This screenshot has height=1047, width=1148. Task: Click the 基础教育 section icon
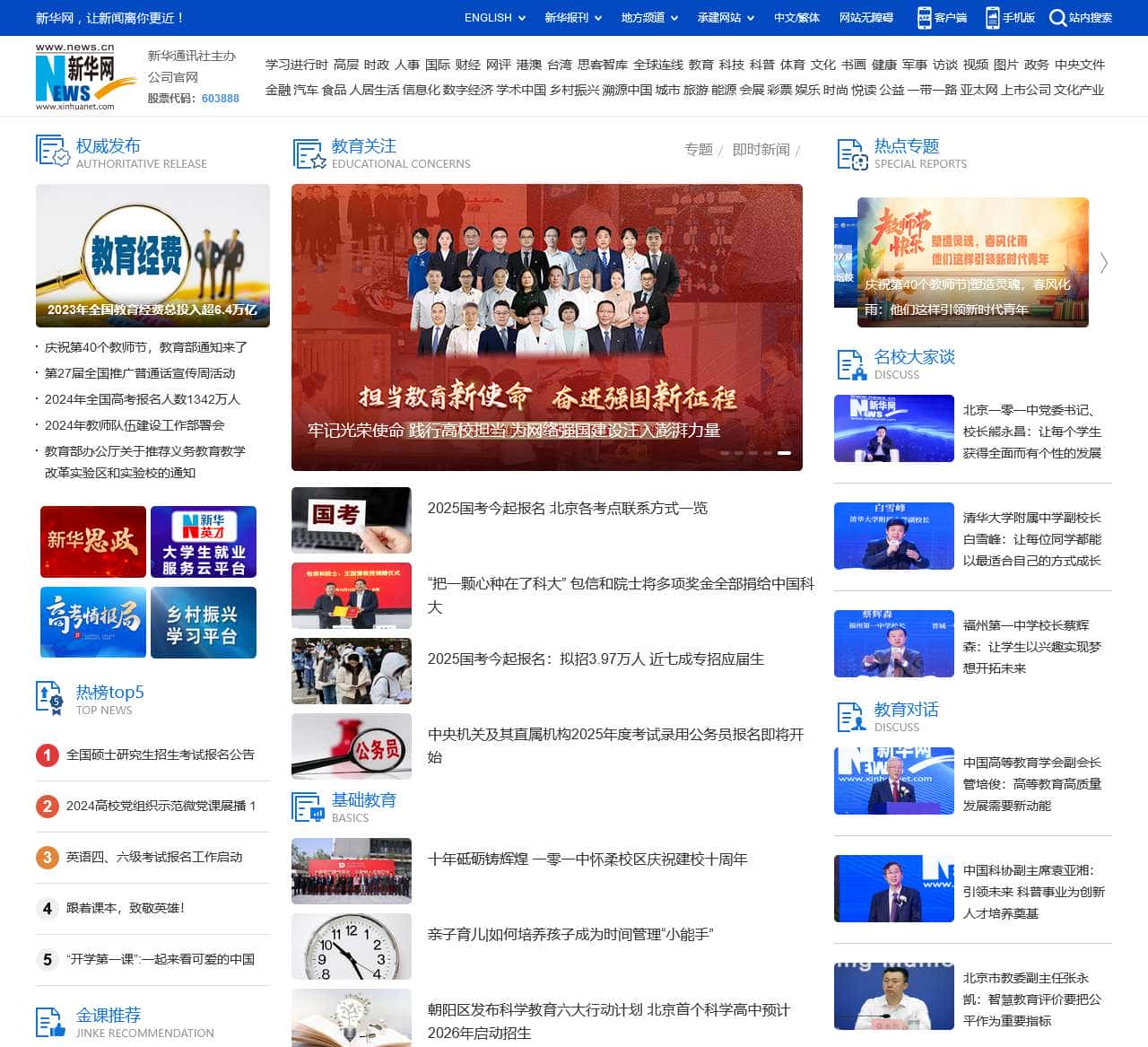point(307,807)
